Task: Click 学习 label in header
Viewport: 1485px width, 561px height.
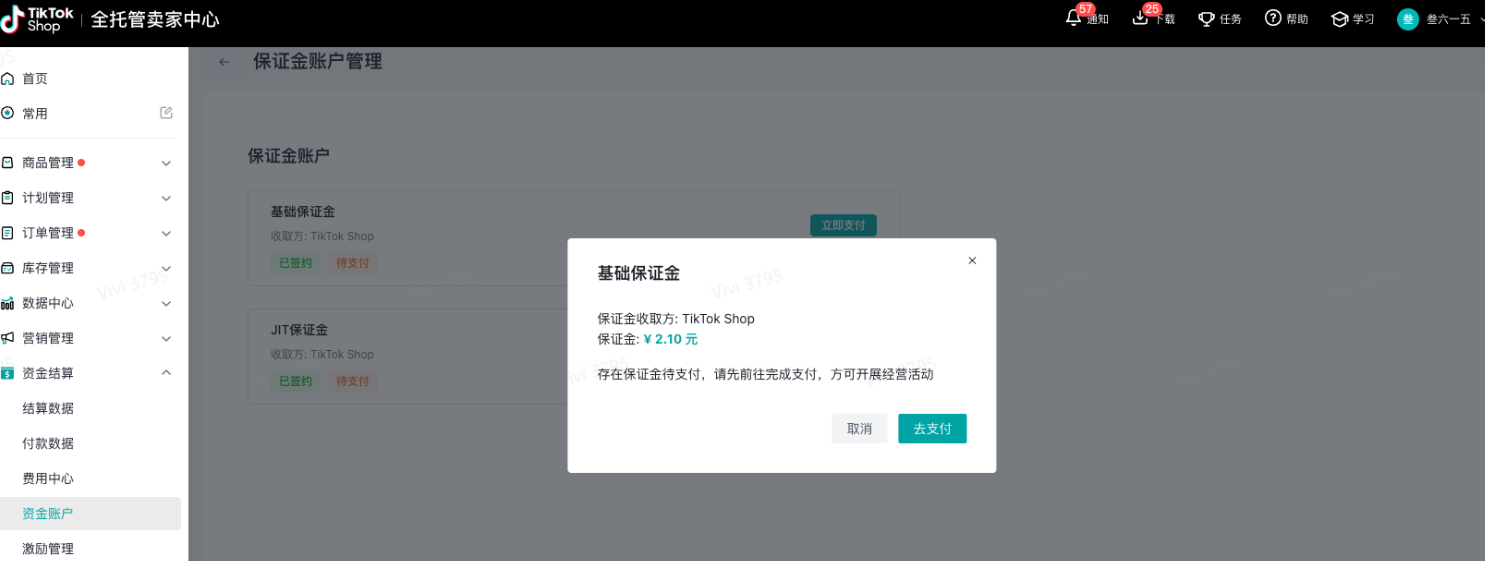Action: click(1364, 20)
